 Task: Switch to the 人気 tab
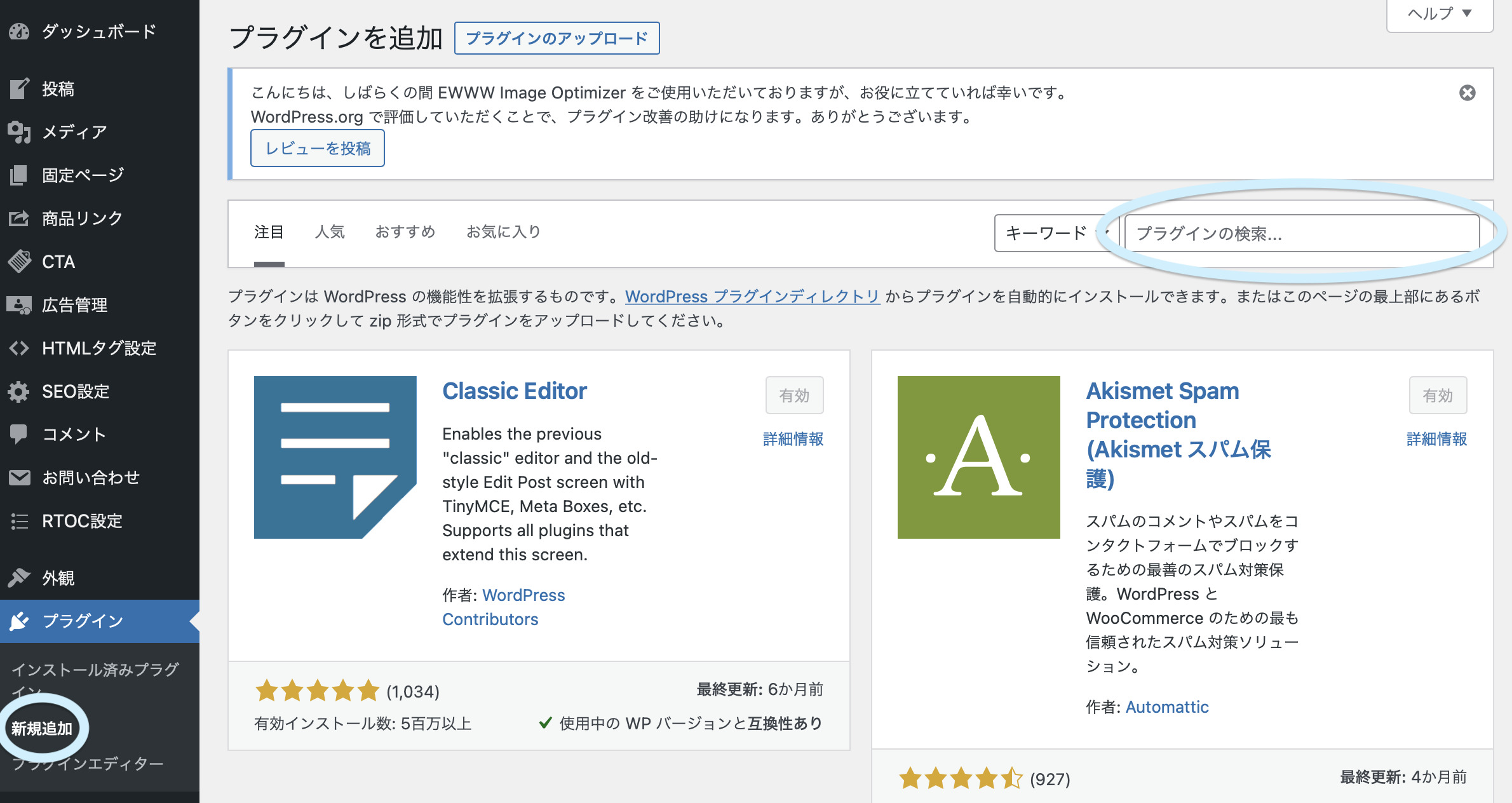point(330,232)
